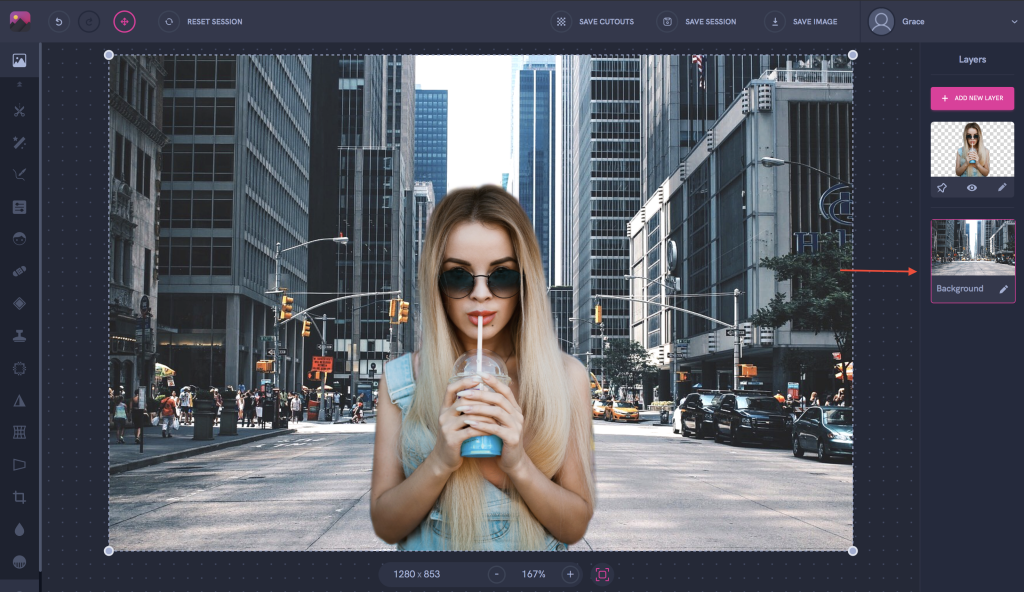This screenshot has height=592, width=1024.
Task: Click the zoom out minus button
Action: pyautogui.click(x=497, y=574)
